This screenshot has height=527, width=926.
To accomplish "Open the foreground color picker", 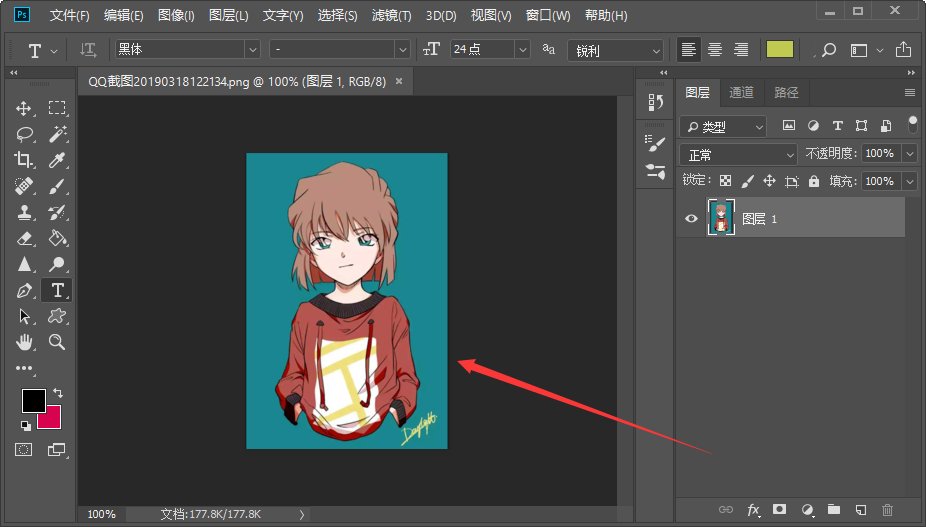I will 34,401.
